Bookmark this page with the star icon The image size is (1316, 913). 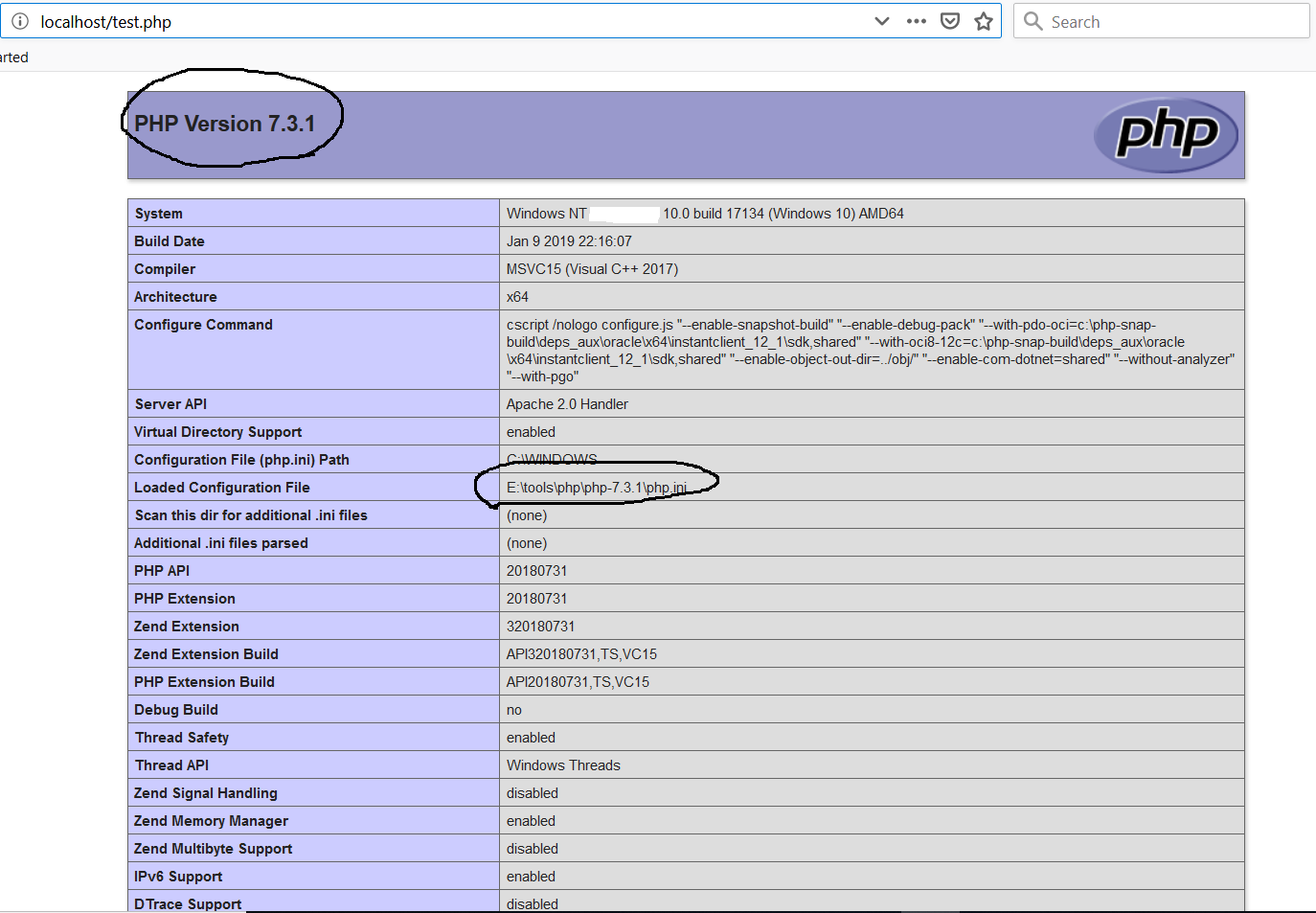point(984,21)
